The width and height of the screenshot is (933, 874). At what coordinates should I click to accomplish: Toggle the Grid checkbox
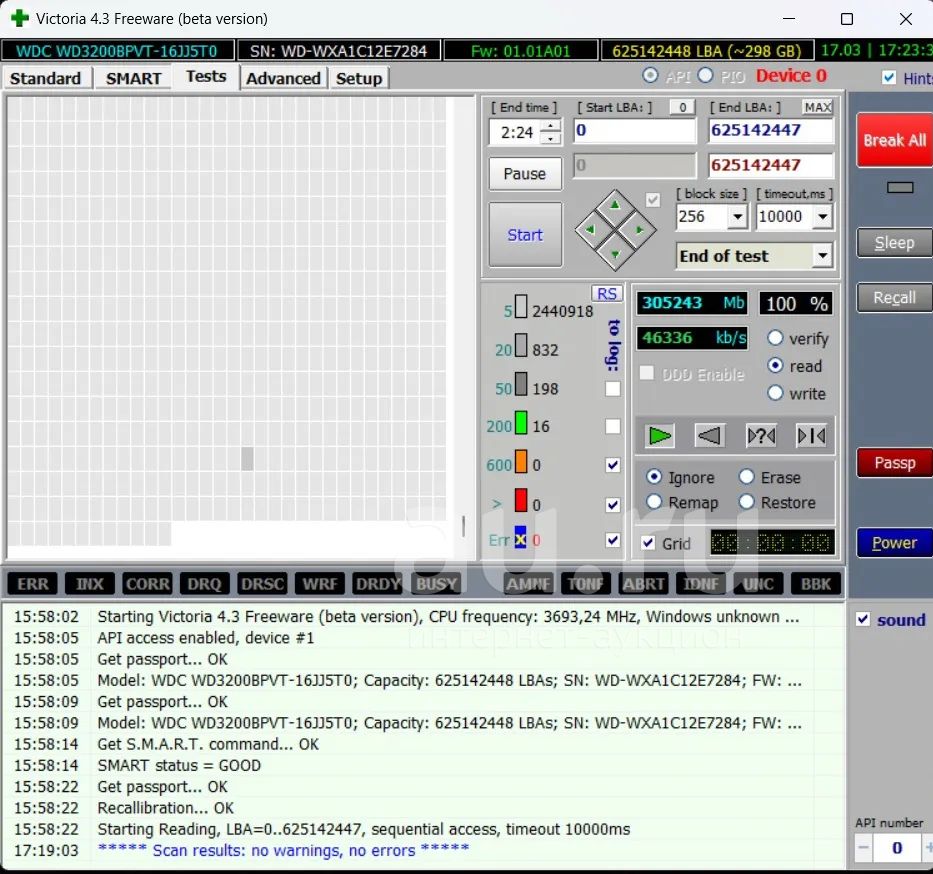[x=649, y=543]
